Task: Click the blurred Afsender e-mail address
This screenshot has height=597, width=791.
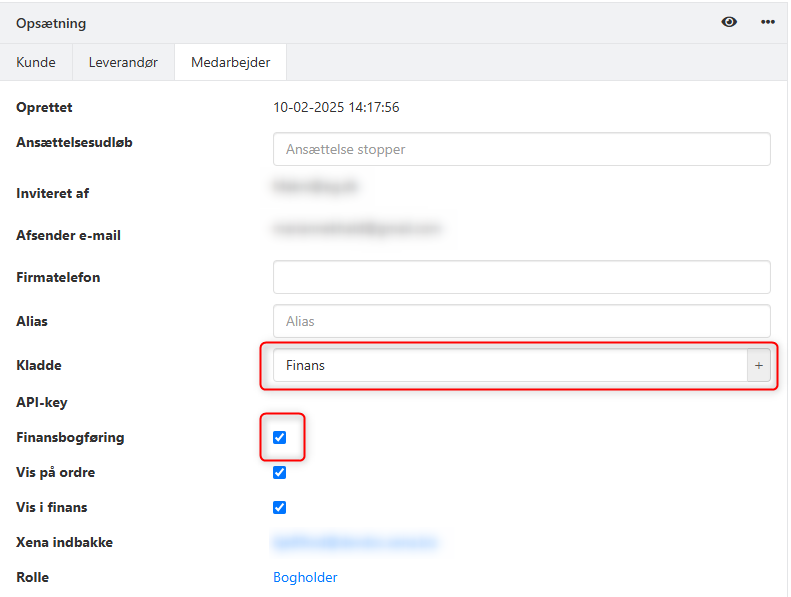Action: 355,228
